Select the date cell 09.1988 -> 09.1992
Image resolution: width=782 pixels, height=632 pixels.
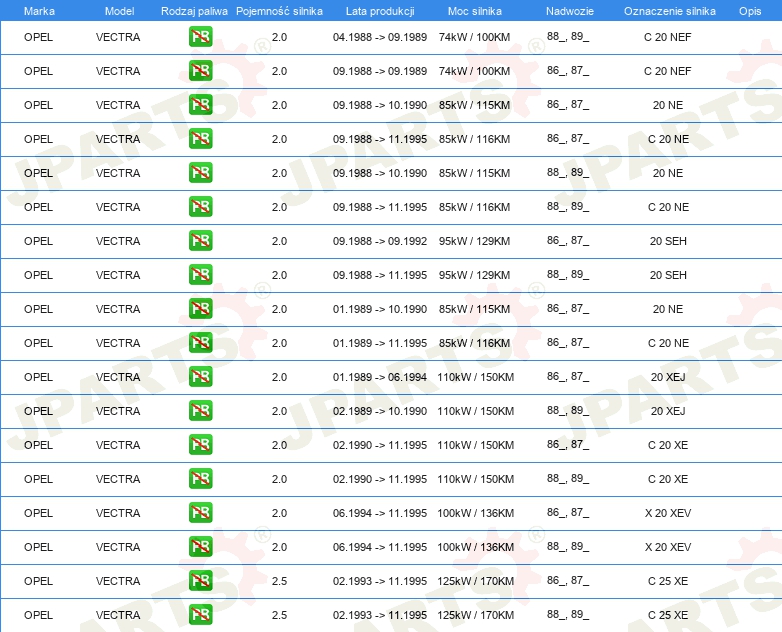[380, 241]
